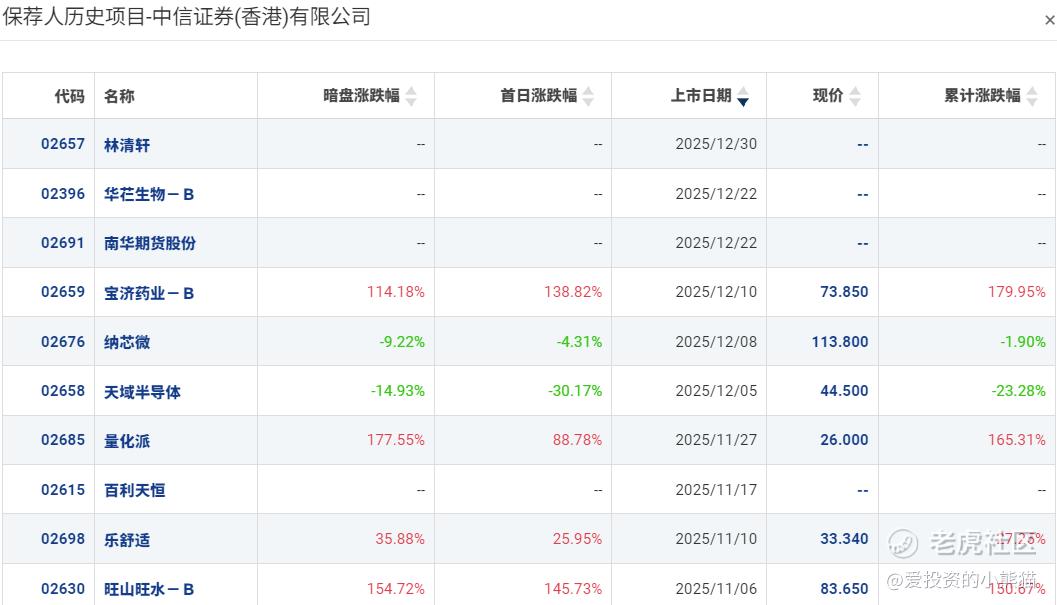Image resolution: width=1057 pixels, height=605 pixels.
Task: Select grey market value -9.22%
Action: 402,341
